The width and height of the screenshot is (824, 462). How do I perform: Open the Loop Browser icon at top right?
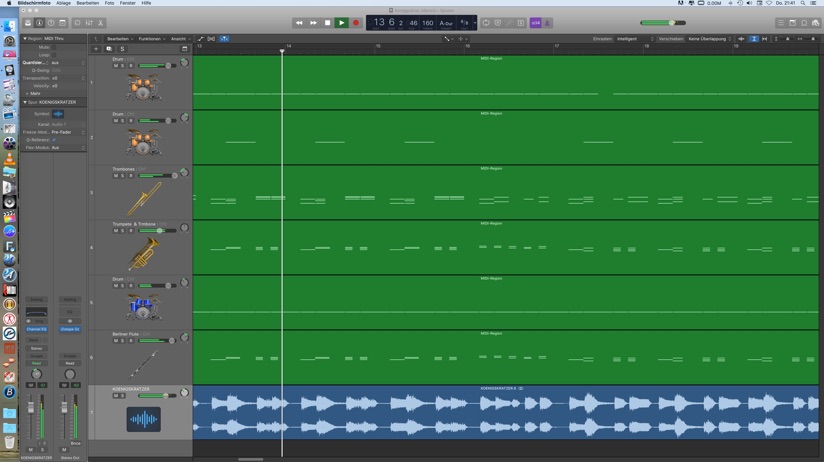coord(804,23)
